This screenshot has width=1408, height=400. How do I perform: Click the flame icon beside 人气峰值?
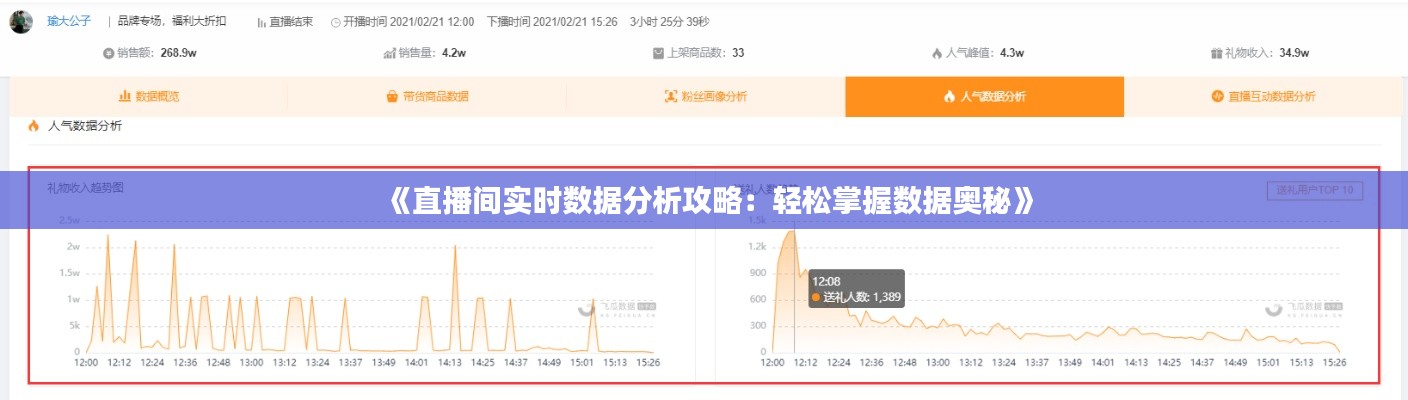[937, 53]
